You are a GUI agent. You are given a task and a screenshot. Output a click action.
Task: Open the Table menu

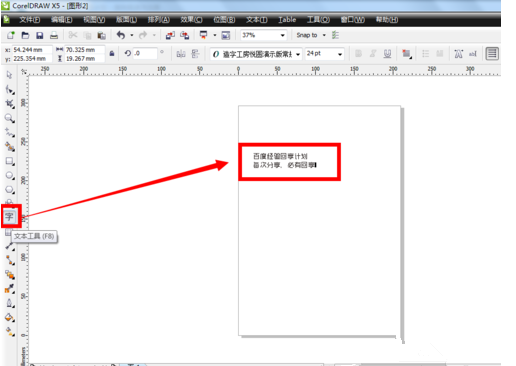[287, 20]
